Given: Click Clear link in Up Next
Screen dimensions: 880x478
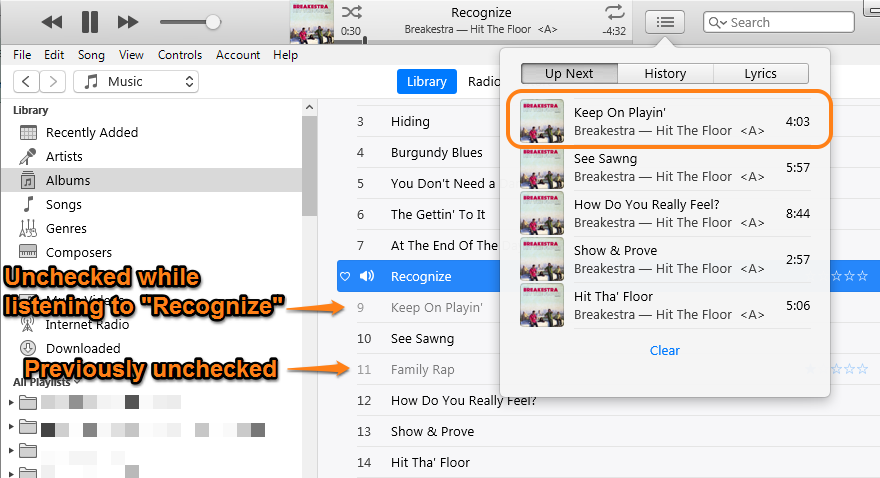Looking at the screenshot, I should 664,351.
